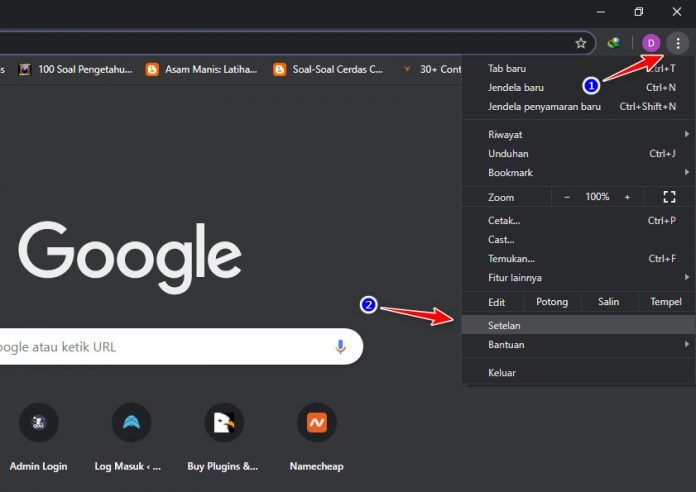Image resolution: width=696 pixels, height=492 pixels.
Task: Expand the Bookmark submenu
Action: 578,173
